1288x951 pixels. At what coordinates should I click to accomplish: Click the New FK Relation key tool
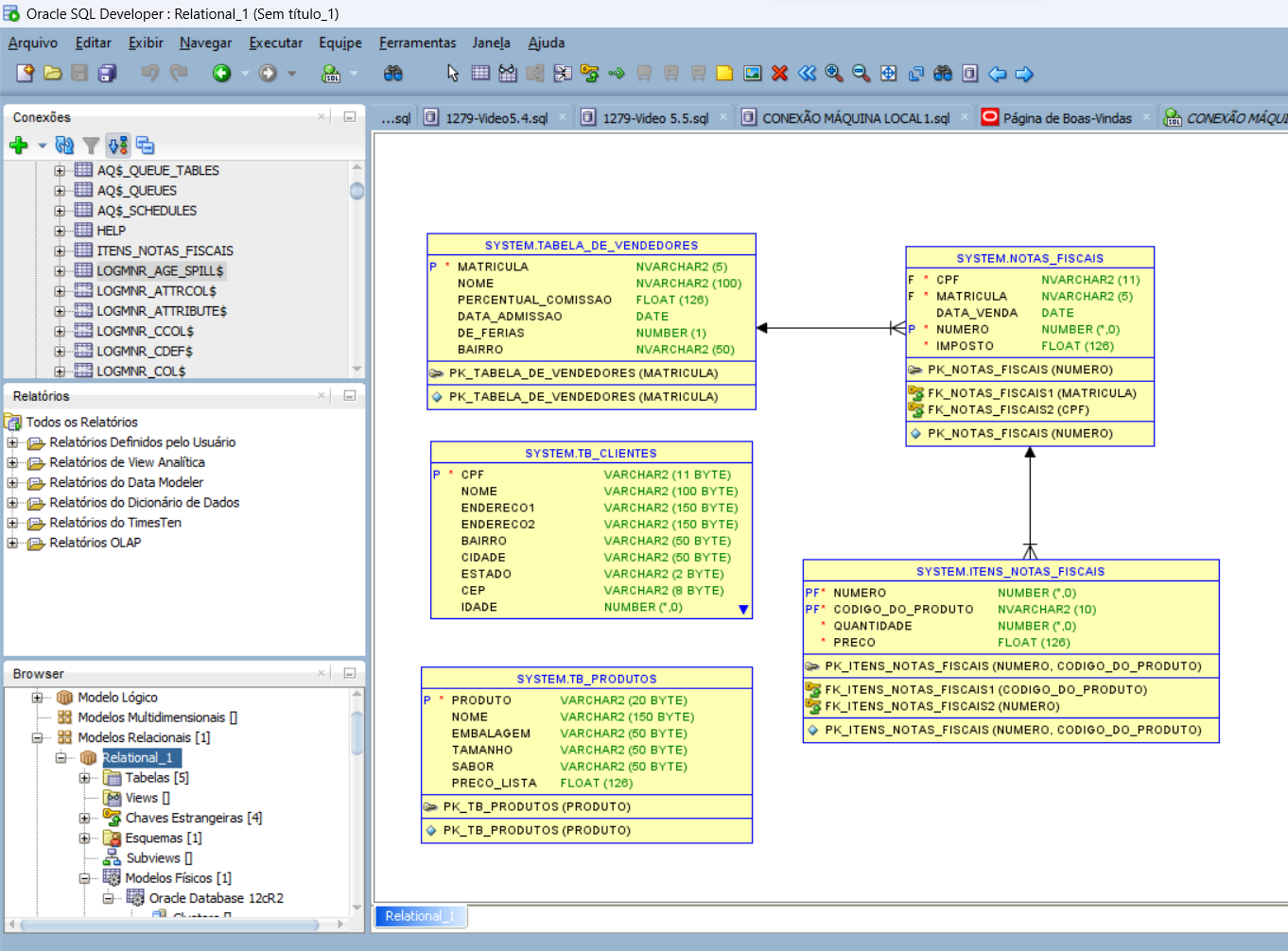[590, 73]
